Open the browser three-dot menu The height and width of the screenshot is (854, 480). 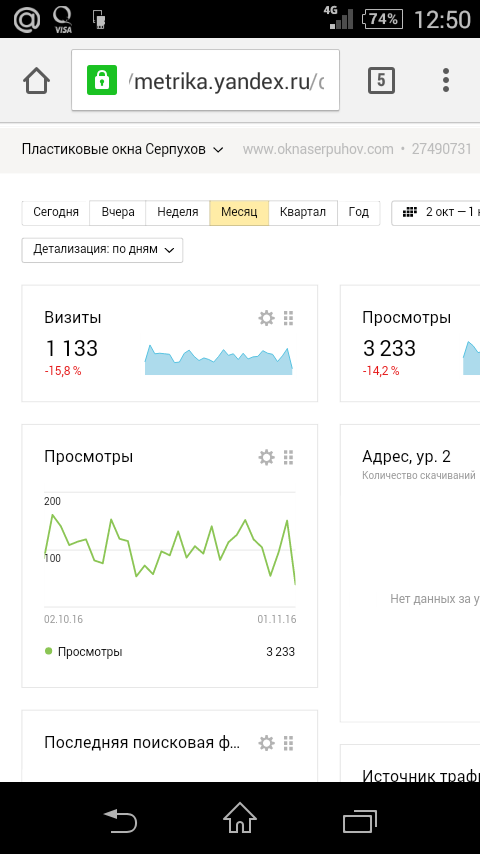446,81
